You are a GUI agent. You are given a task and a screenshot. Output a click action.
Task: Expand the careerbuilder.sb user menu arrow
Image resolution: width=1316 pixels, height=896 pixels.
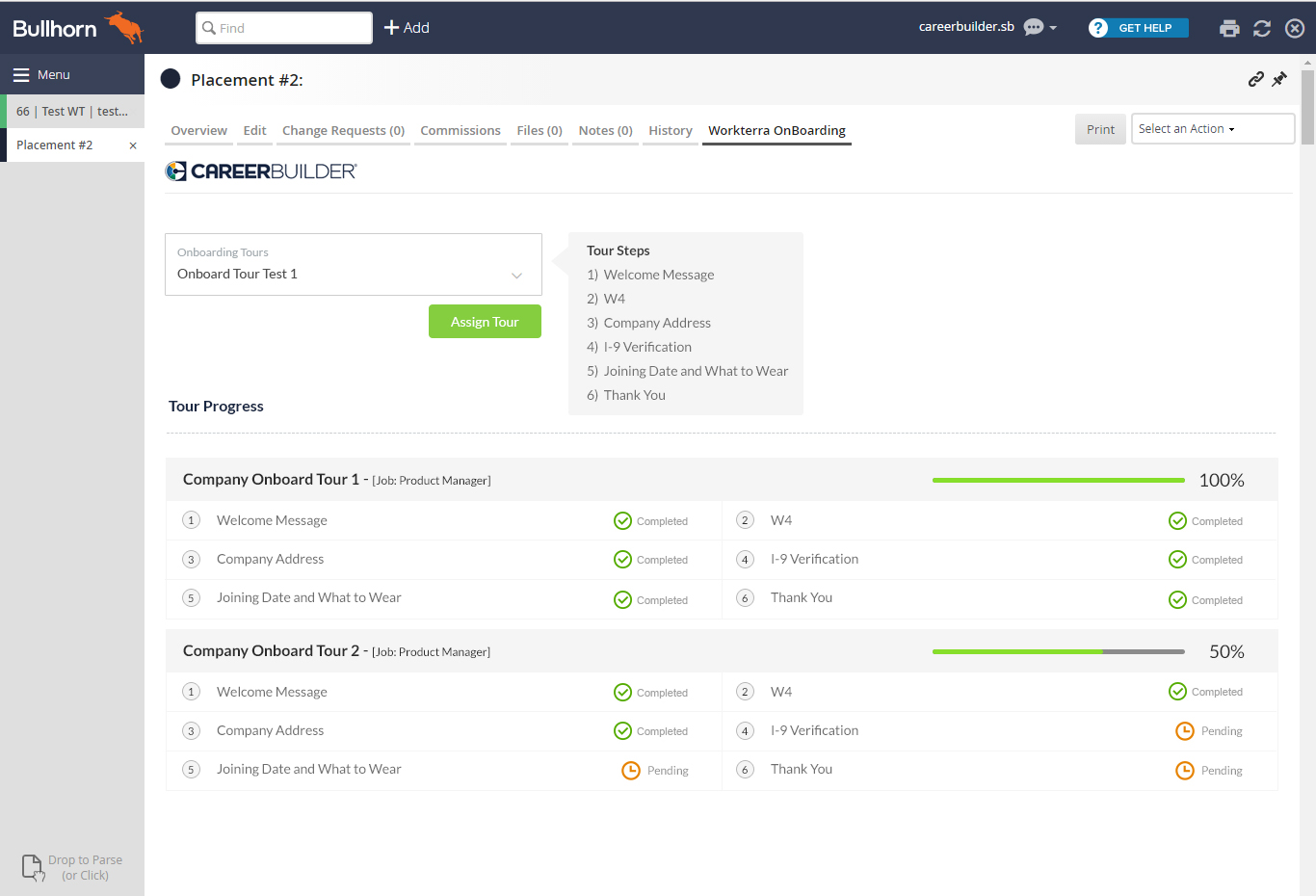1053,28
